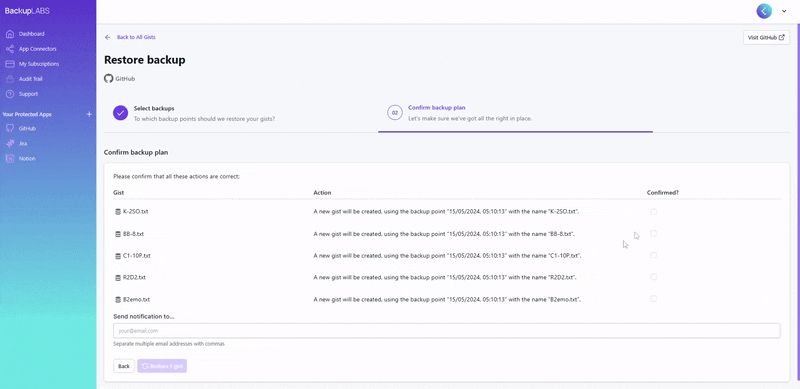Viewport: 800px width, 389px height.
Task: Click the database icon beside BB-8.txt
Action: [118, 234]
